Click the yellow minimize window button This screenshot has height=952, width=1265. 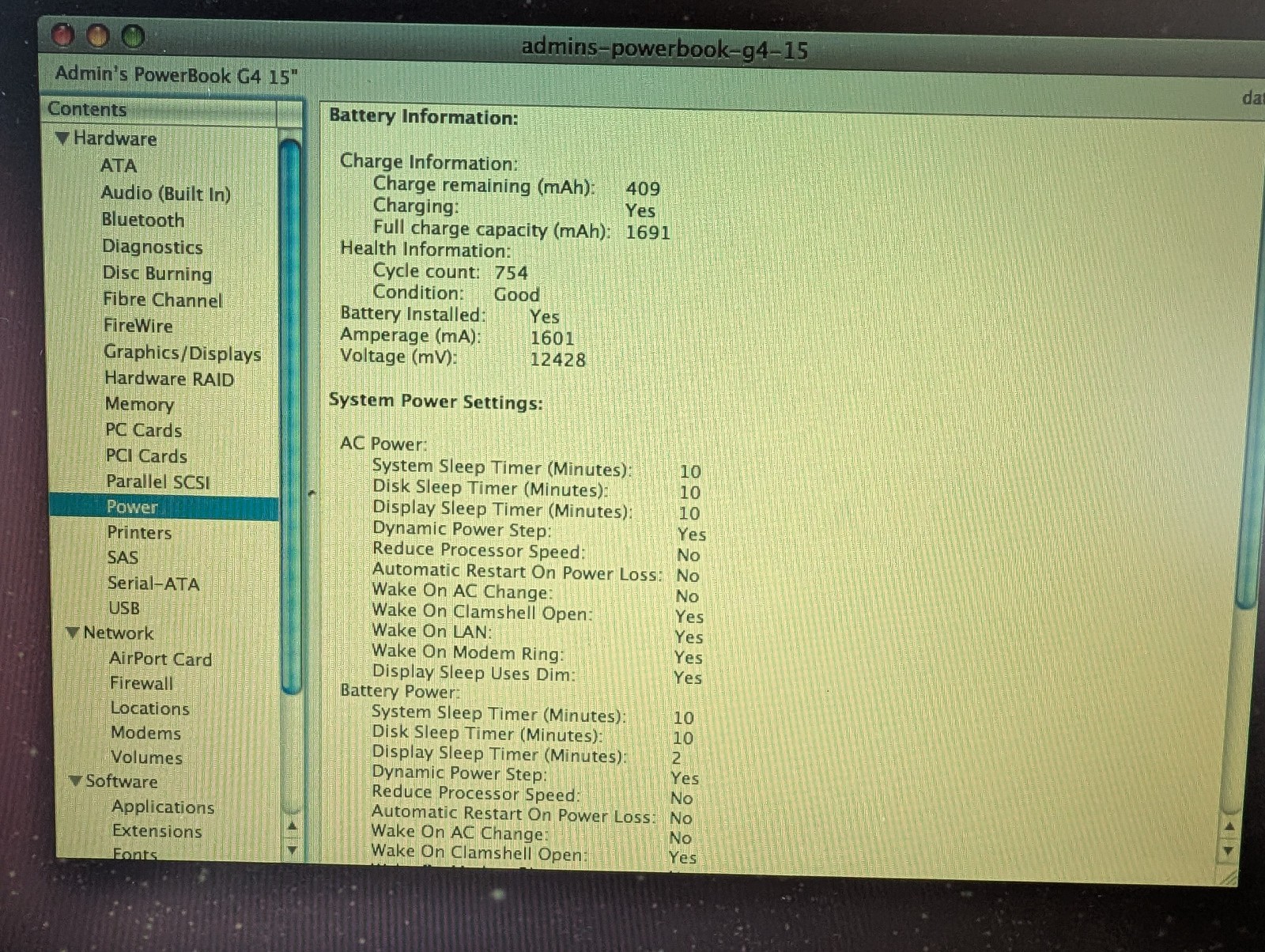[x=98, y=36]
